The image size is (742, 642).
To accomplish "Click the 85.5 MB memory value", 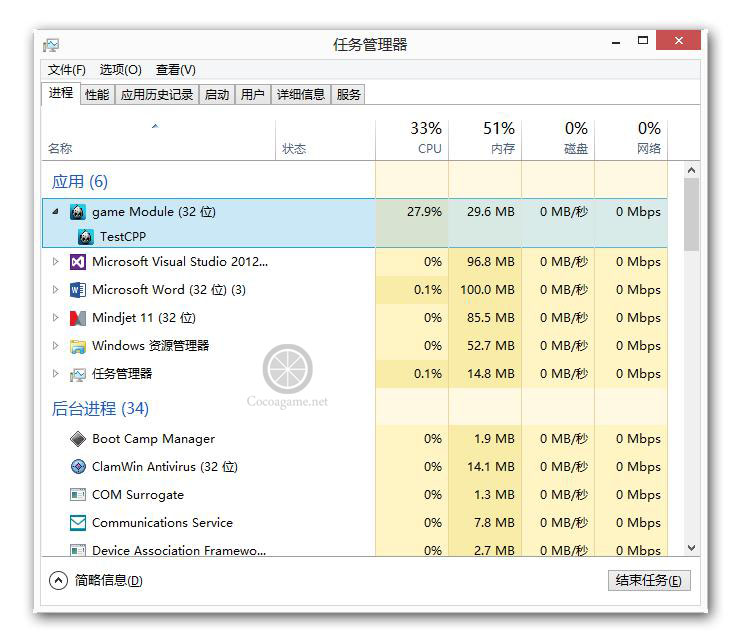I will pos(491,317).
